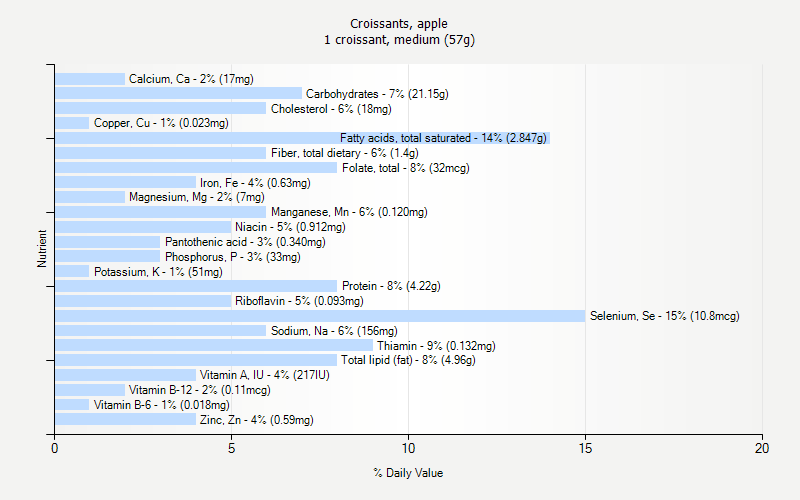Image resolution: width=800 pixels, height=500 pixels.
Task: Select the 'Sodium, Na - 6% (156mg)' label
Action: point(334,331)
